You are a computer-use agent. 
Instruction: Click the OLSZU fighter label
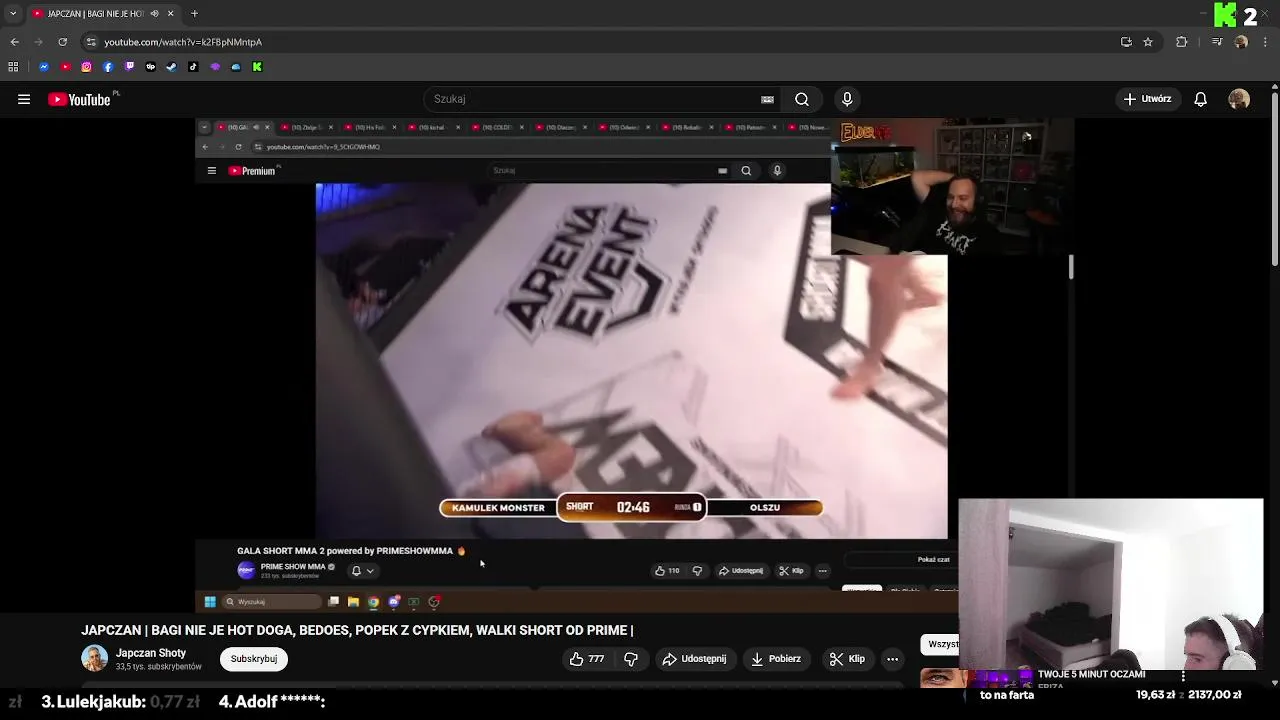point(765,508)
